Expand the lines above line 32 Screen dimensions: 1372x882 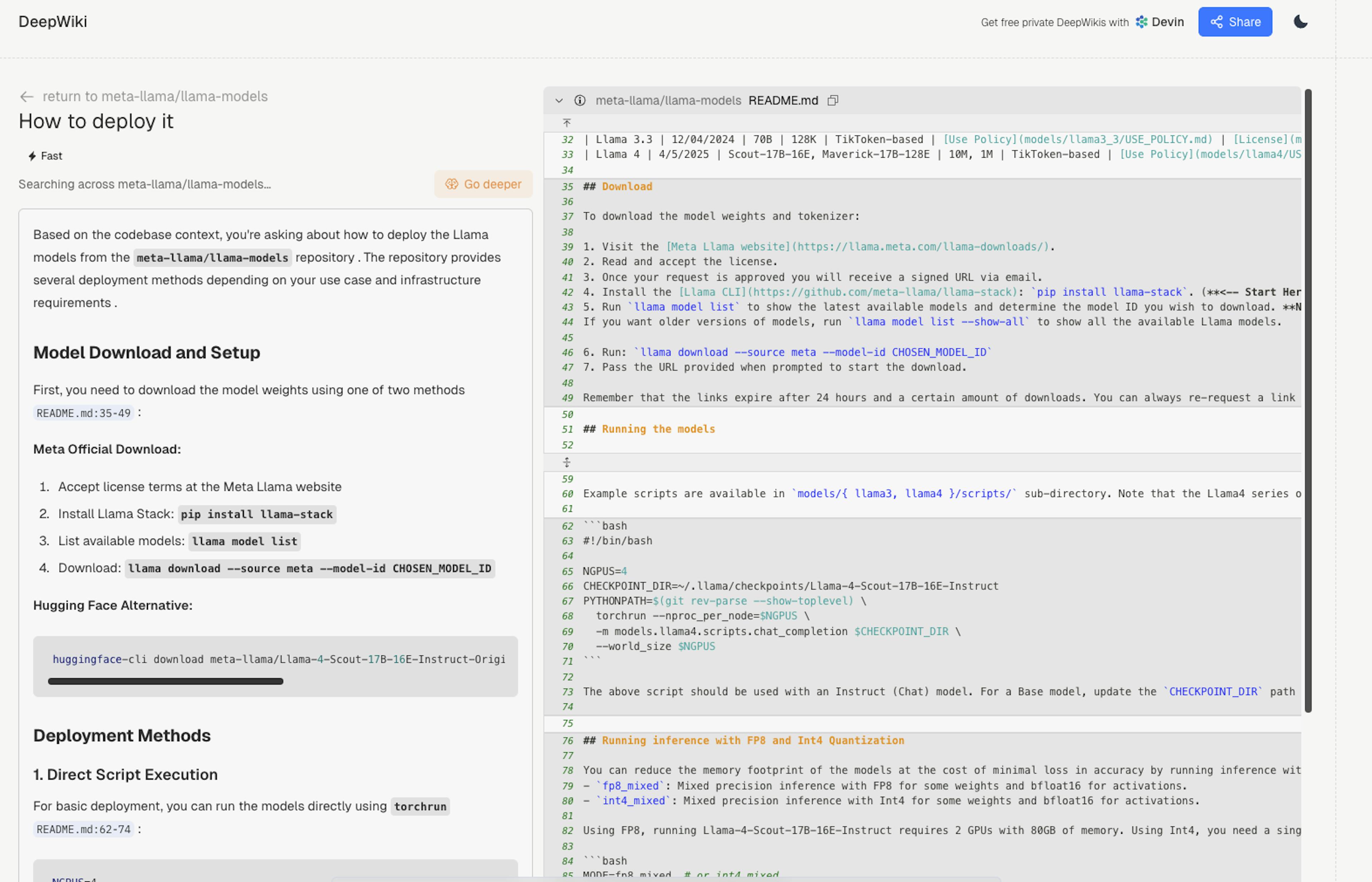pos(566,123)
